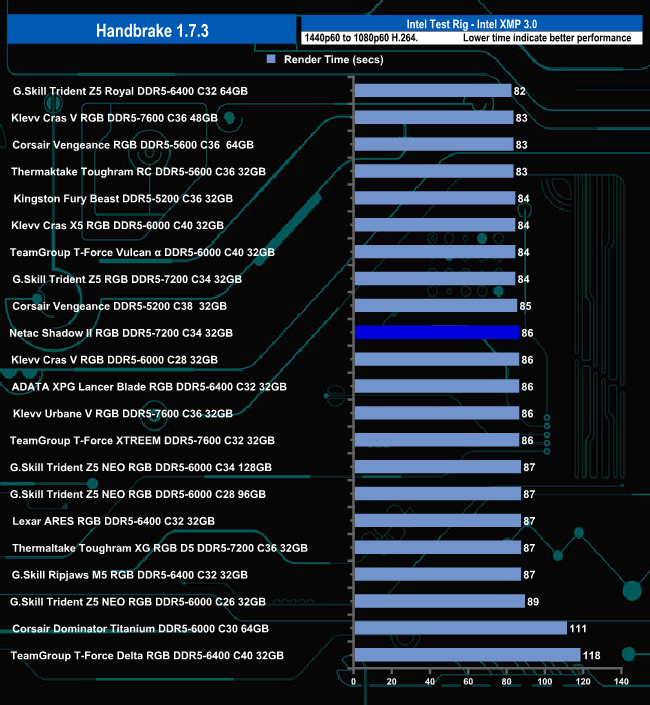Click the 1440p60 to 1080p60 H.264 subtitle
This screenshot has height=705, width=650.
click(361, 38)
